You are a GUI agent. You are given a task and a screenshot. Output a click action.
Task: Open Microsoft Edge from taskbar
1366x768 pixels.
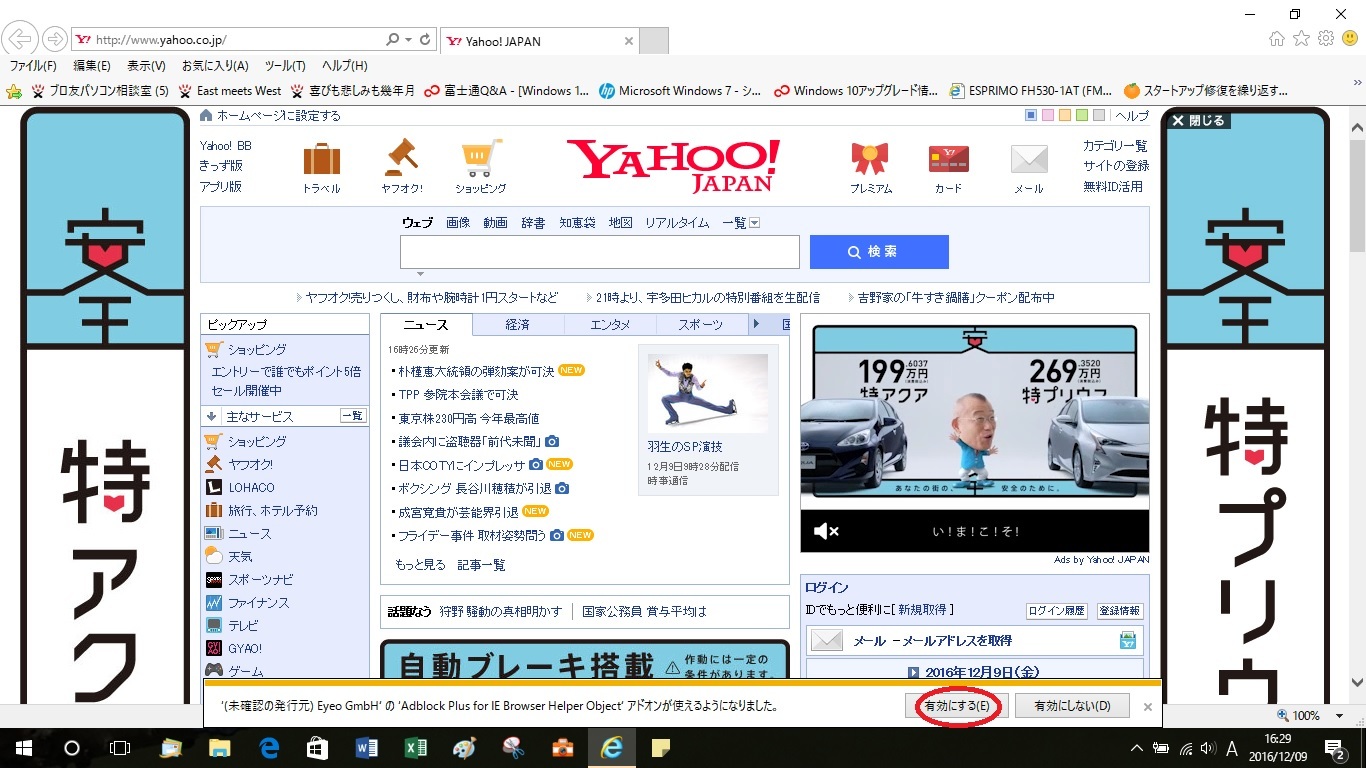coord(269,748)
